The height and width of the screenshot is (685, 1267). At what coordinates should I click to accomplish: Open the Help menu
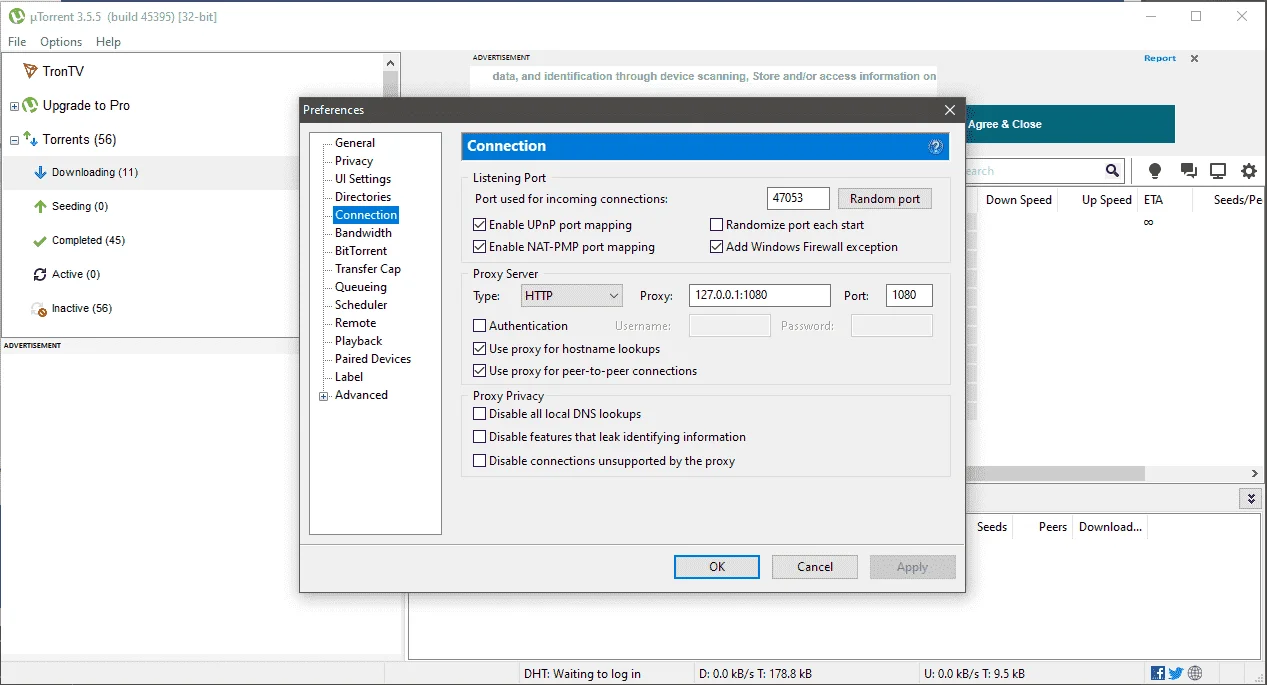[108, 42]
